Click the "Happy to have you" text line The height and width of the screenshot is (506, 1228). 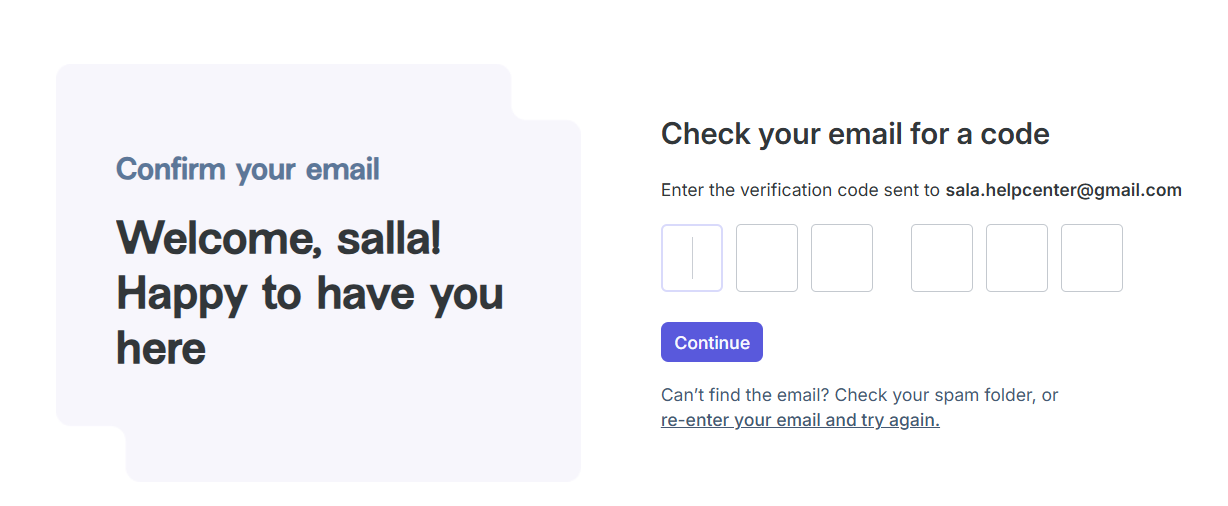[x=310, y=294]
